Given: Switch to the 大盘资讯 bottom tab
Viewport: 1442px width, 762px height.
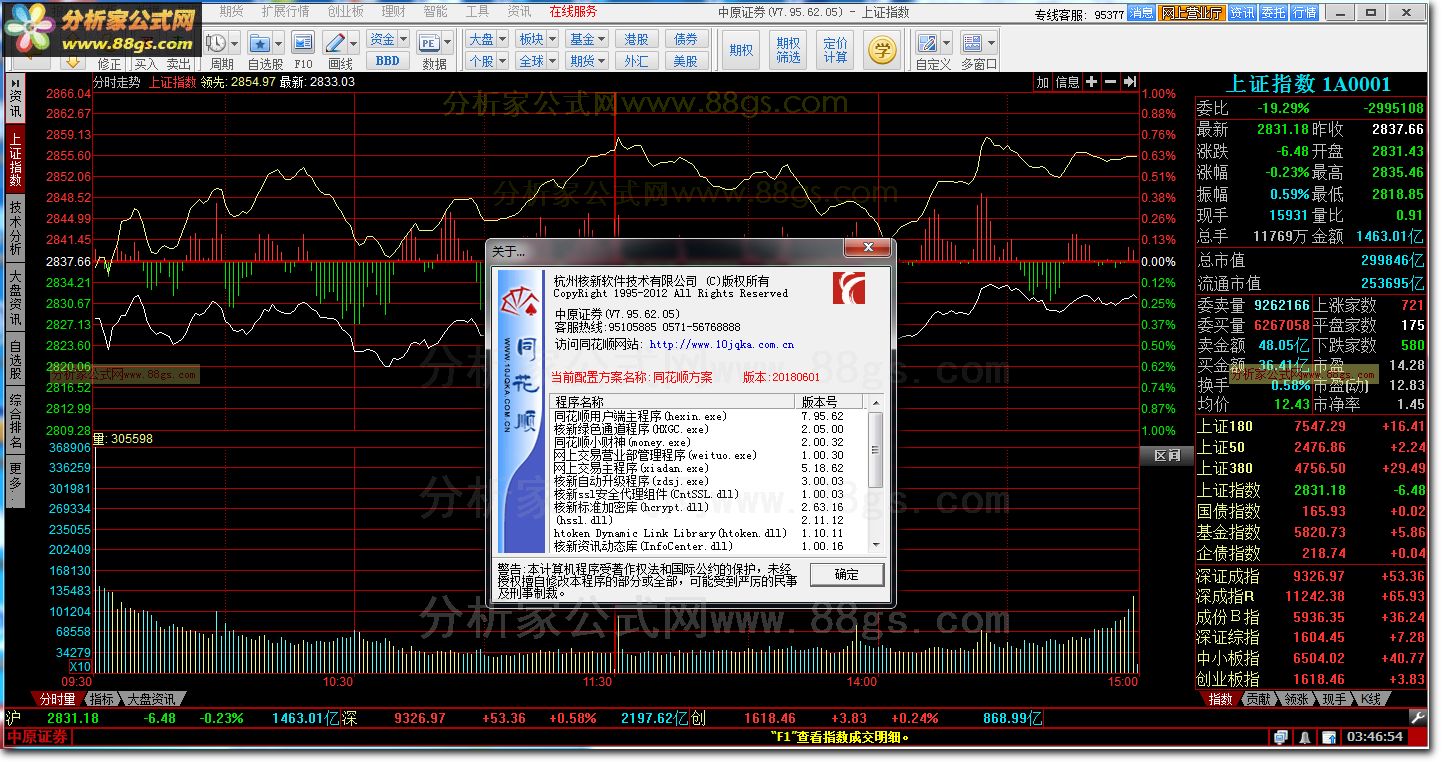Looking at the screenshot, I should click(x=152, y=699).
